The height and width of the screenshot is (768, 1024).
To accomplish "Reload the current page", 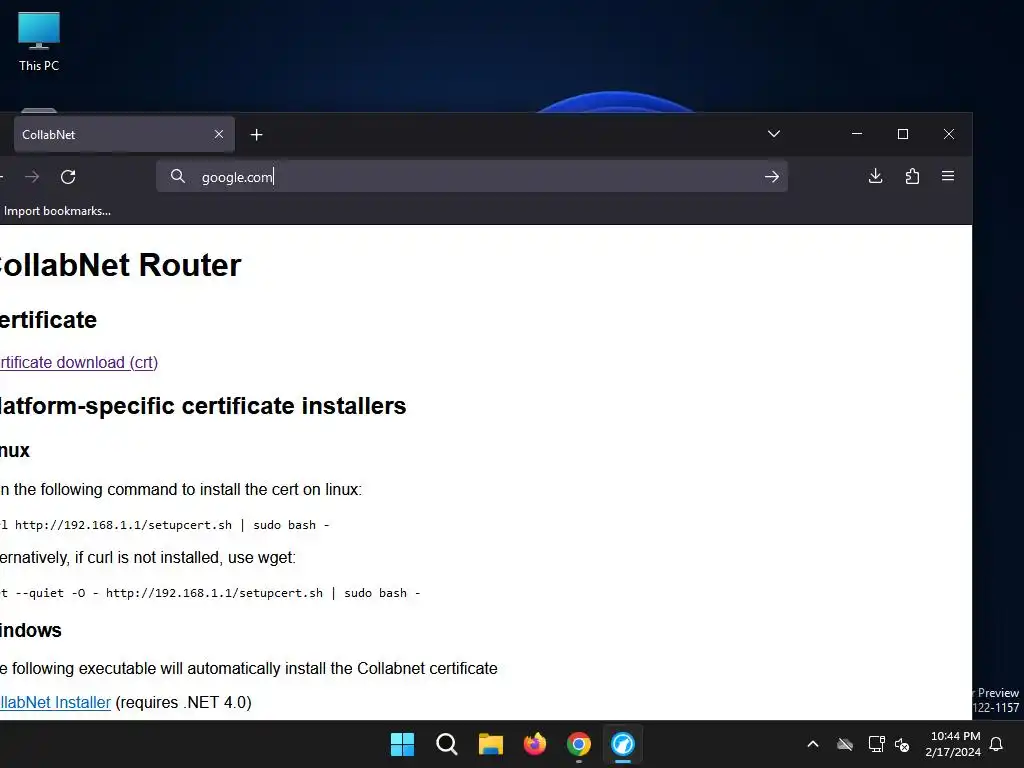I will (68, 176).
